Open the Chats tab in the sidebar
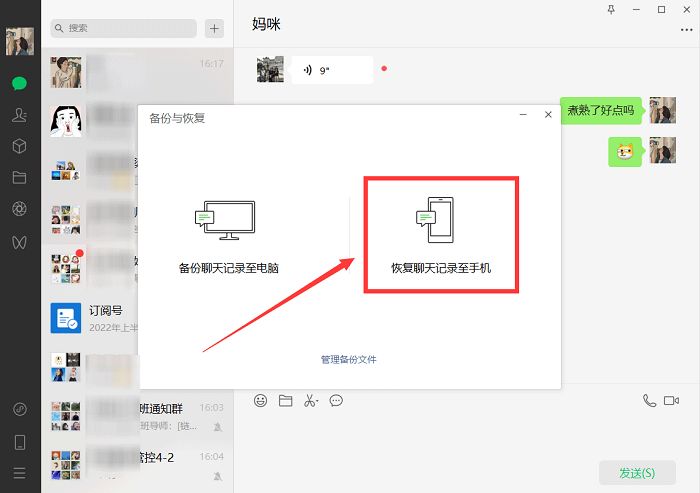The width and height of the screenshot is (700, 493). 19,84
